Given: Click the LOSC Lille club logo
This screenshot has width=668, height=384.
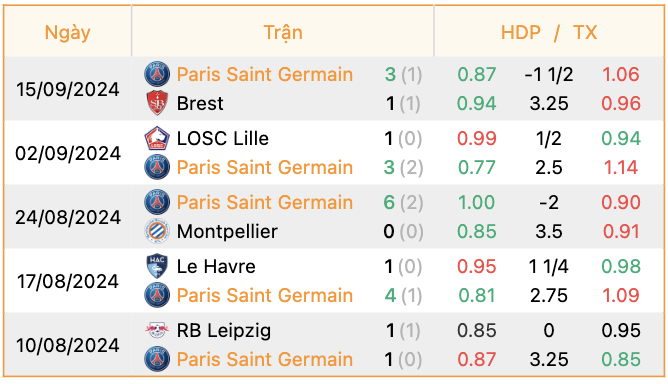Looking at the screenshot, I should (157, 138).
